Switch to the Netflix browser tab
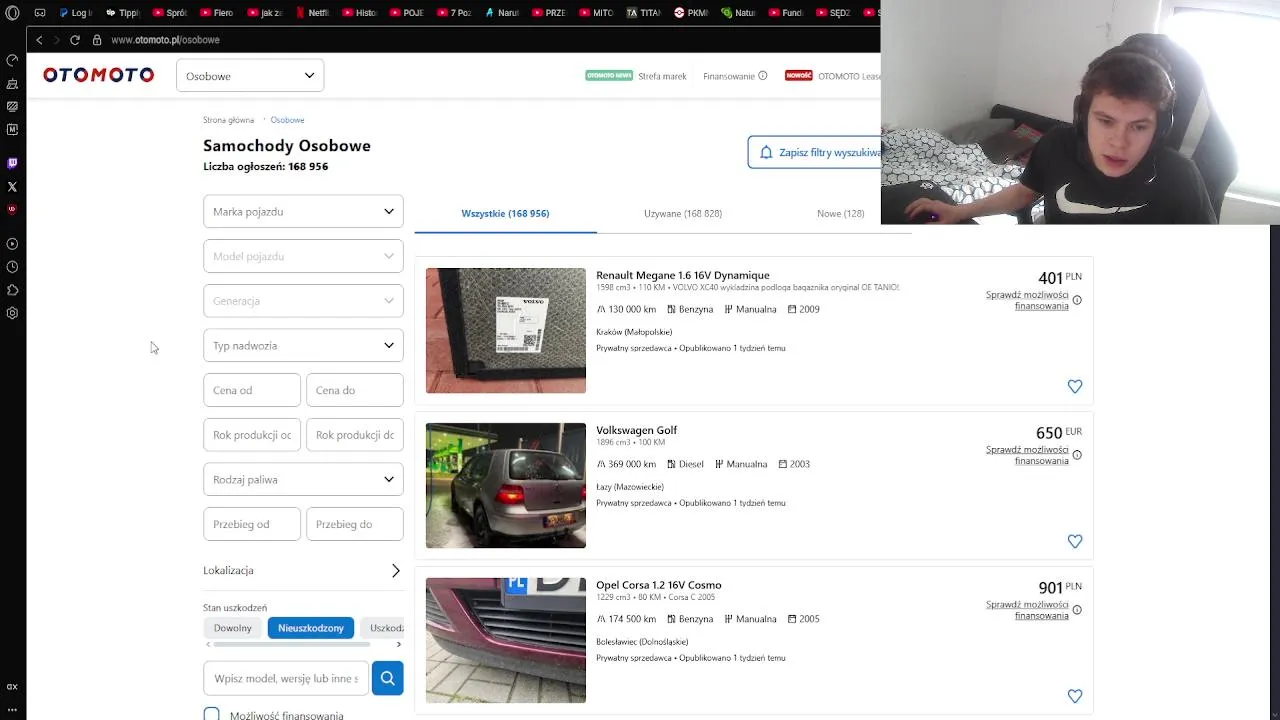Screen dimensions: 1280x720 tap(312, 13)
